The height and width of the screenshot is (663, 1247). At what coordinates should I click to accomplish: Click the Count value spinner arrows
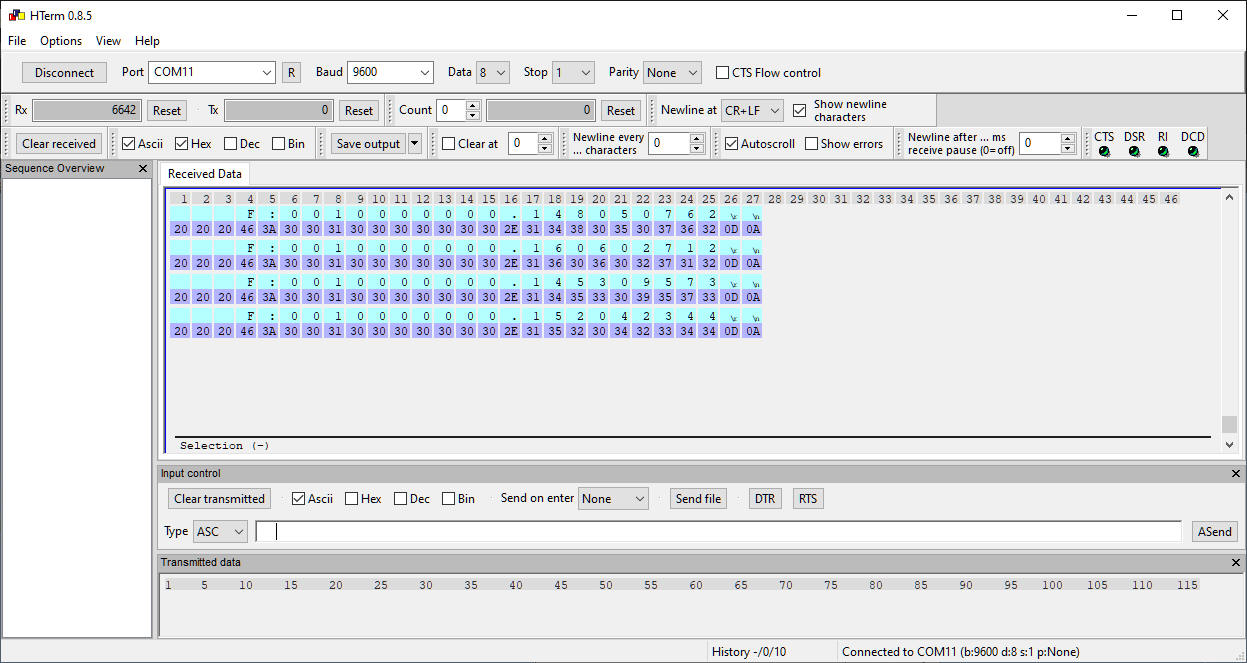(473, 110)
